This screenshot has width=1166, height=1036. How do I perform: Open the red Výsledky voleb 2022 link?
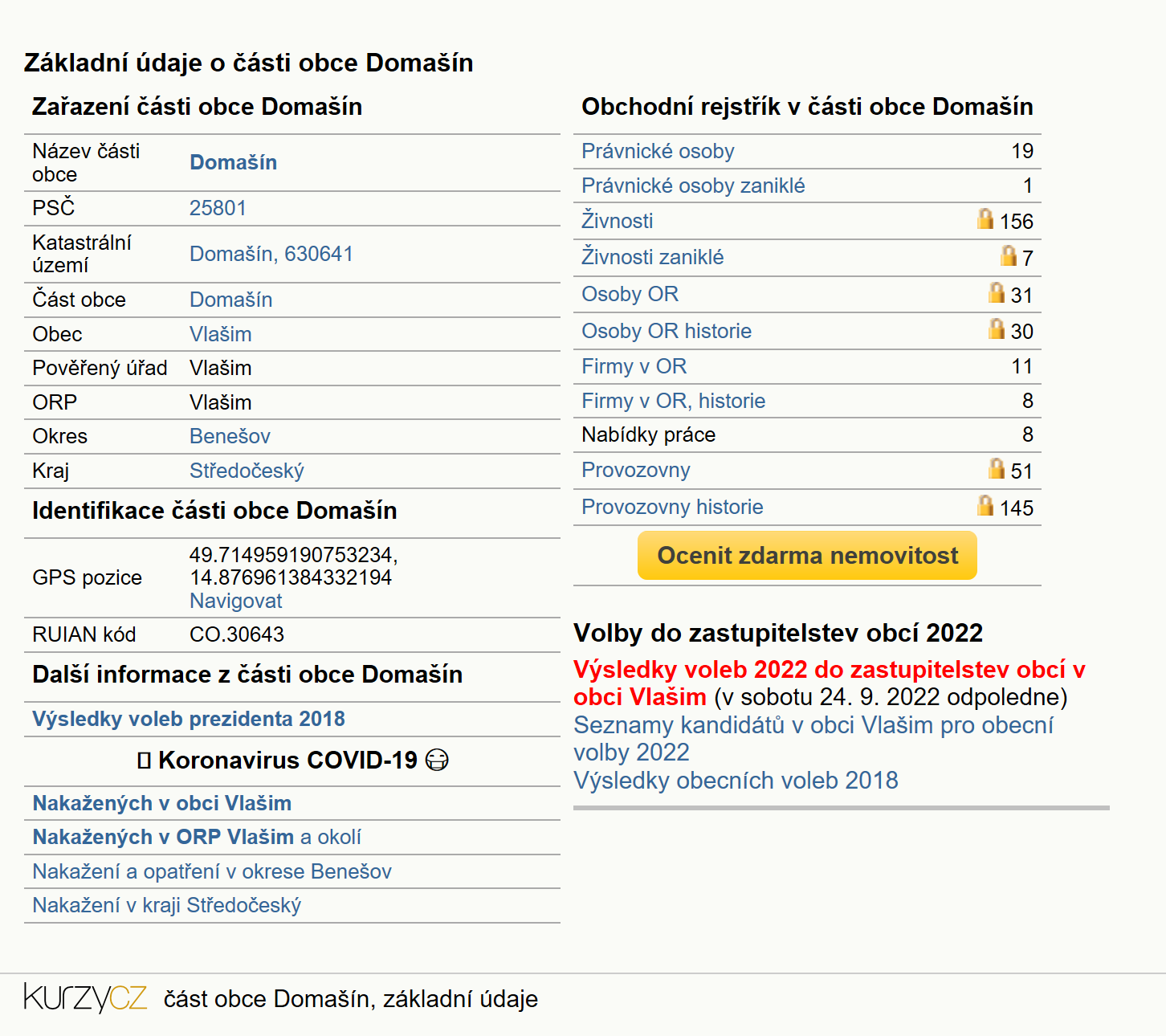click(829, 683)
